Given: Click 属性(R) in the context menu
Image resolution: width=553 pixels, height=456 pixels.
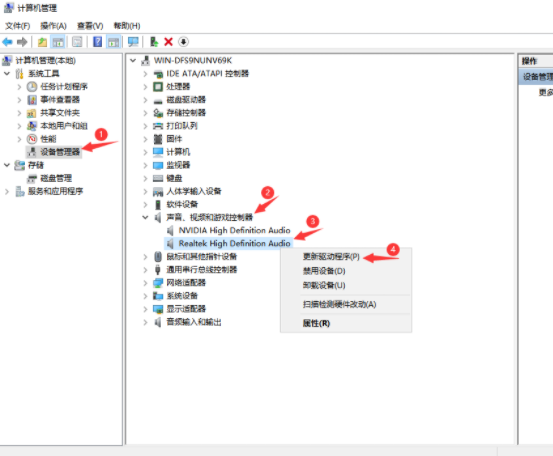Looking at the screenshot, I should pyautogui.click(x=316, y=323).
